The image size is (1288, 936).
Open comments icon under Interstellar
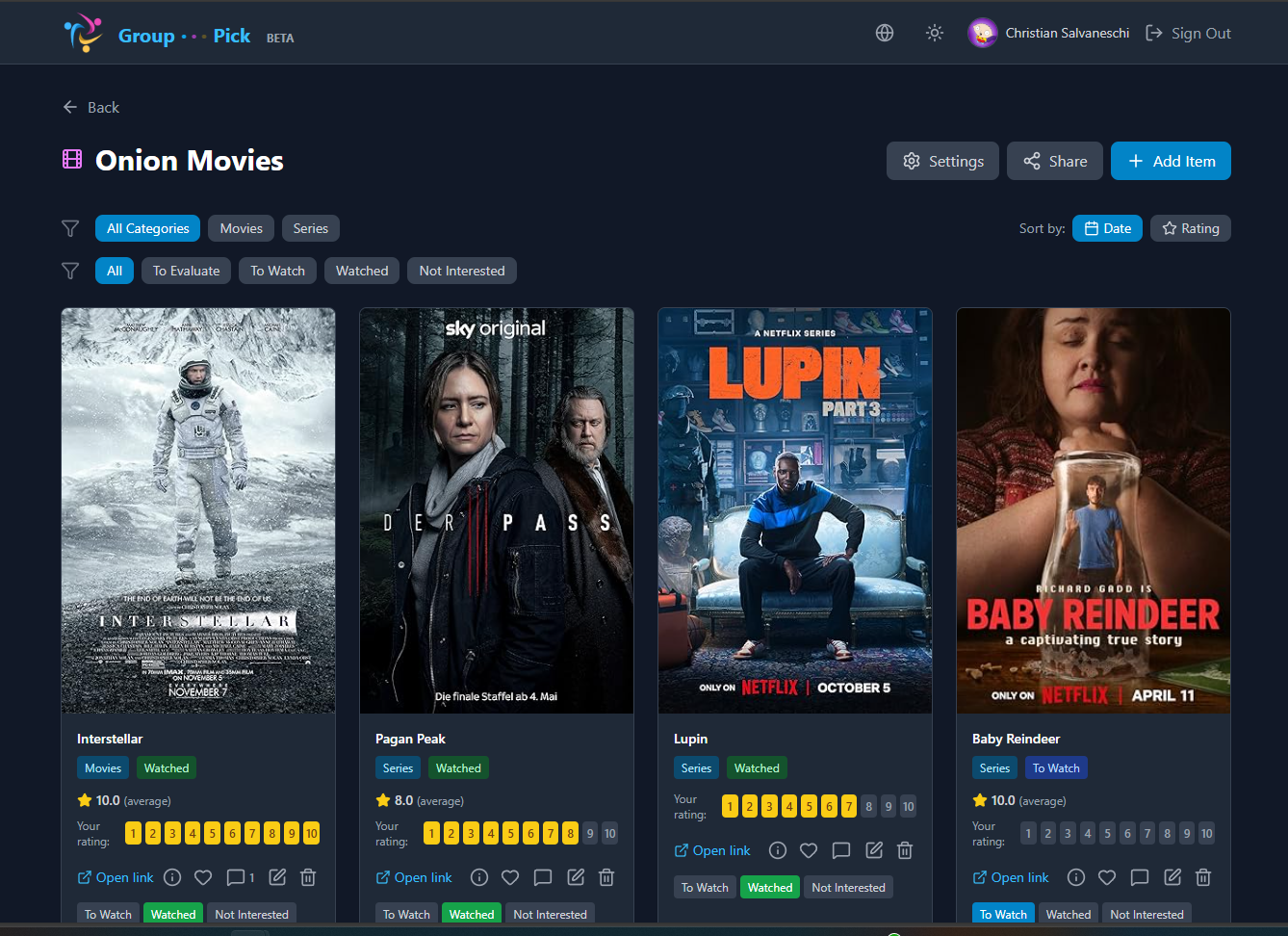click(236, 877)
